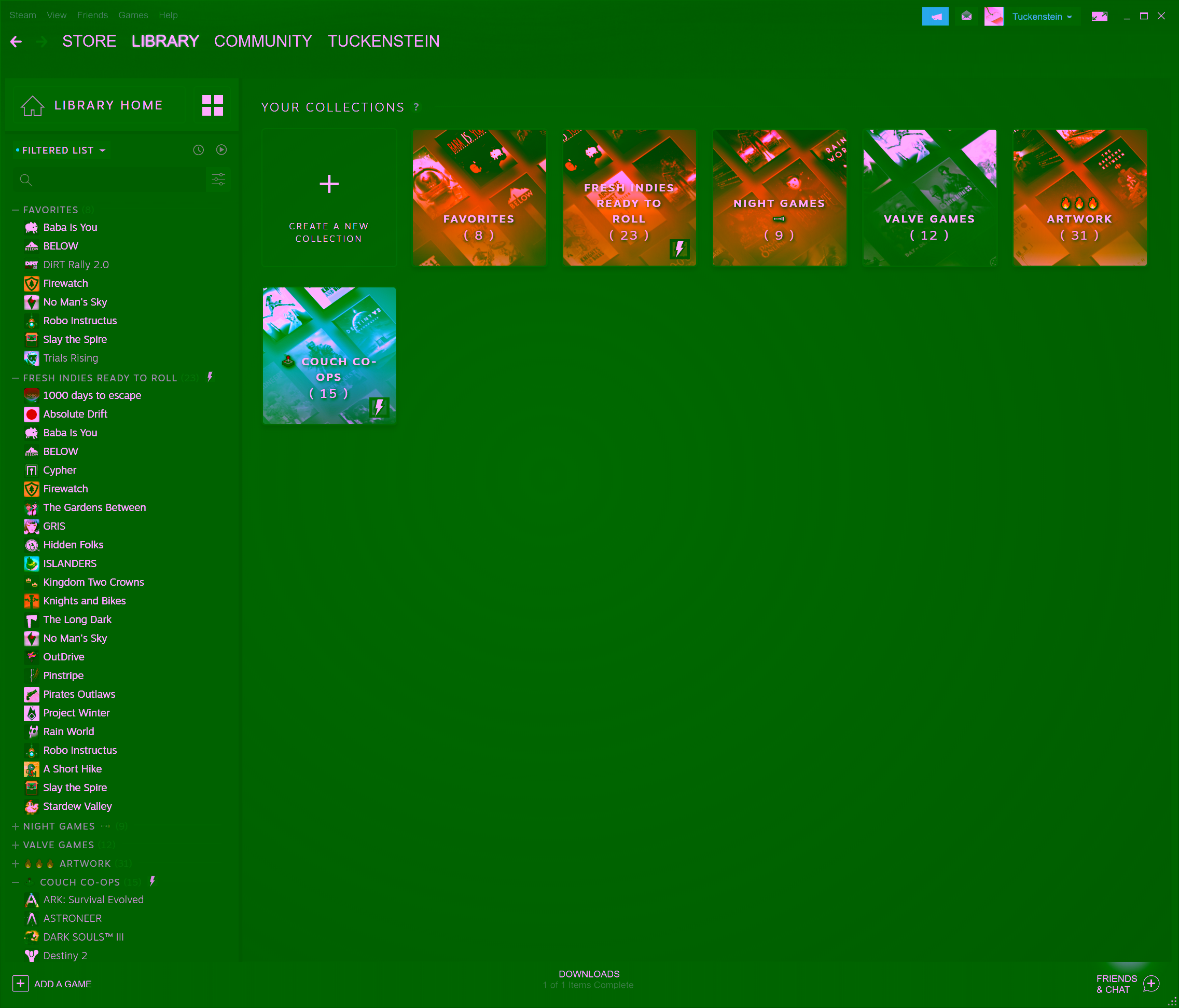
Task: Click the Baba Is You icon in Favorites
Action: tap(32, 228)
